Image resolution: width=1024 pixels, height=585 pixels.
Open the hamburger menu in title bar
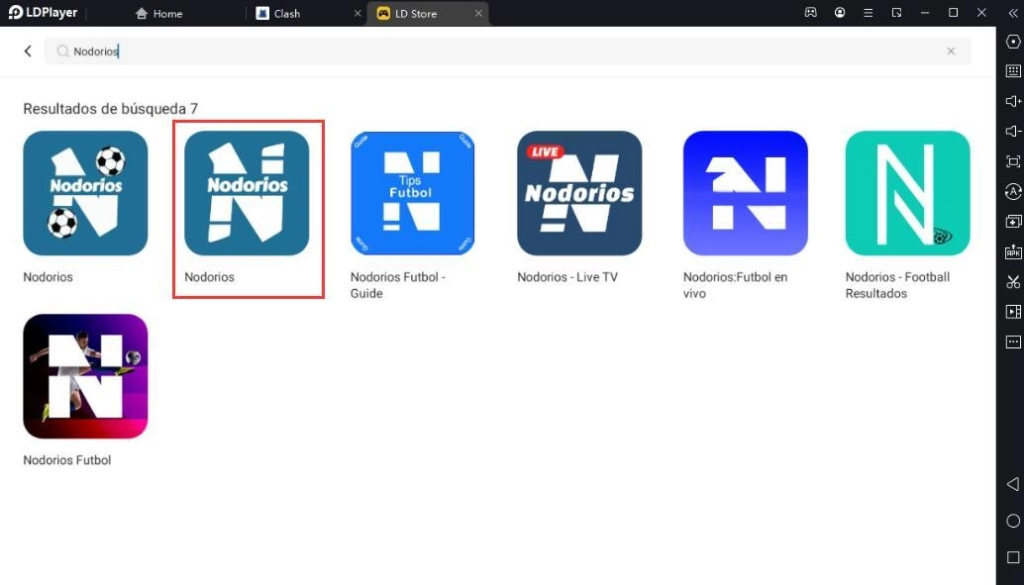point(868,13)
